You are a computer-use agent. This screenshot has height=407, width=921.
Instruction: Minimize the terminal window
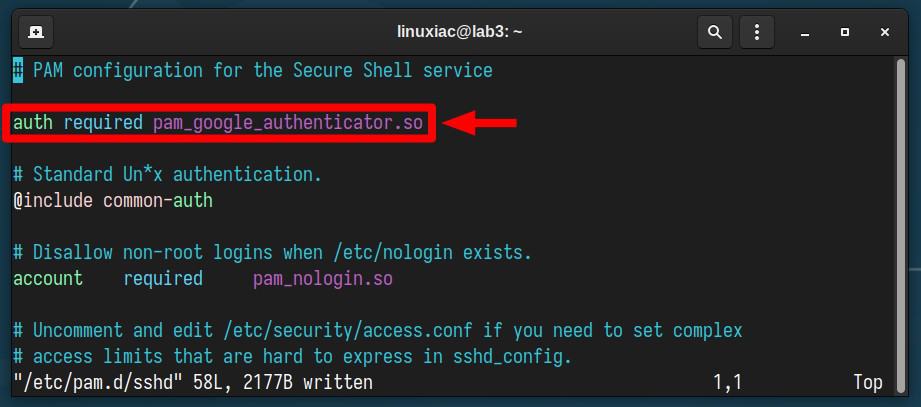click(805, 32)
